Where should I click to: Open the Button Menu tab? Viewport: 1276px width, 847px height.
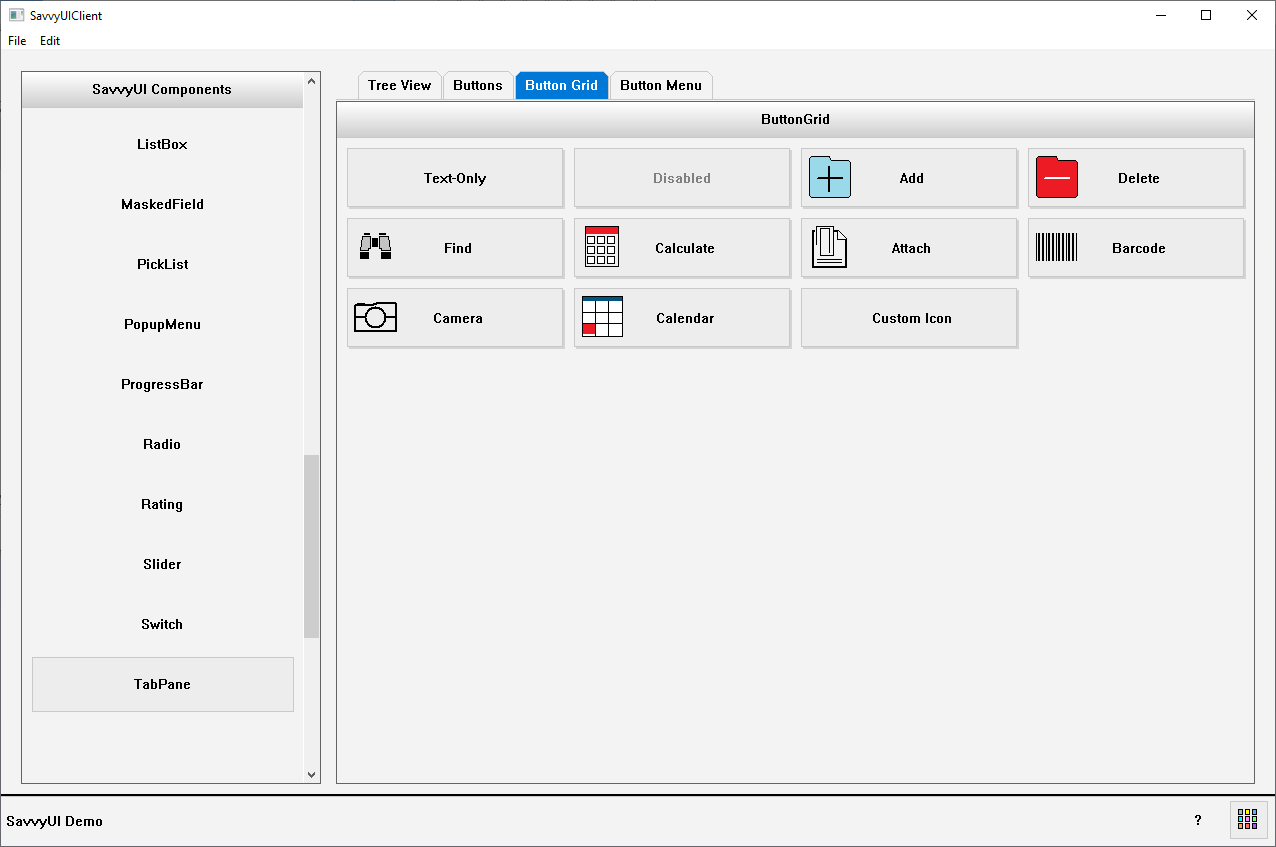coord(660,85)
